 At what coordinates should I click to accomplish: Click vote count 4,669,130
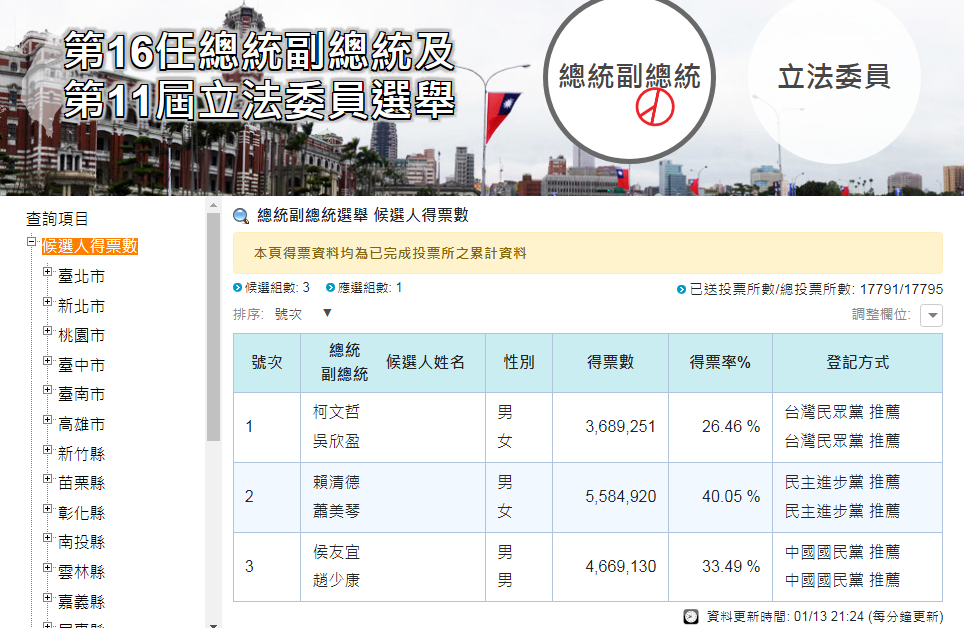click(620, 566)
